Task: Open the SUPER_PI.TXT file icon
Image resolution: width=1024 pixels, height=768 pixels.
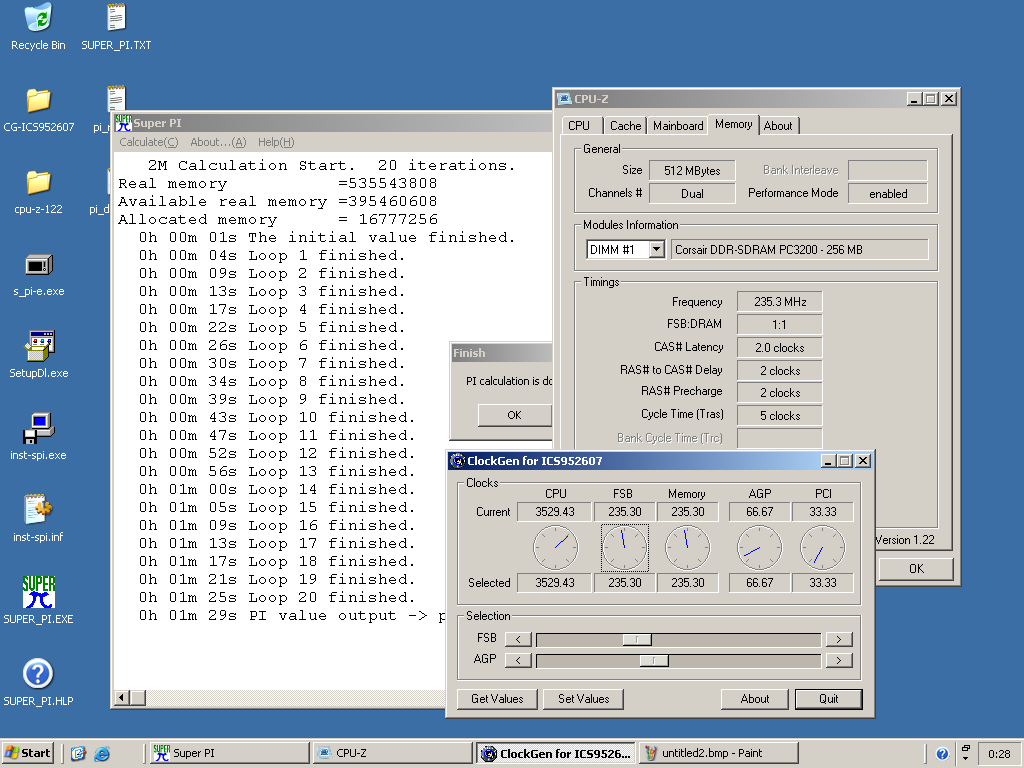Action: [x=116, y=18]
